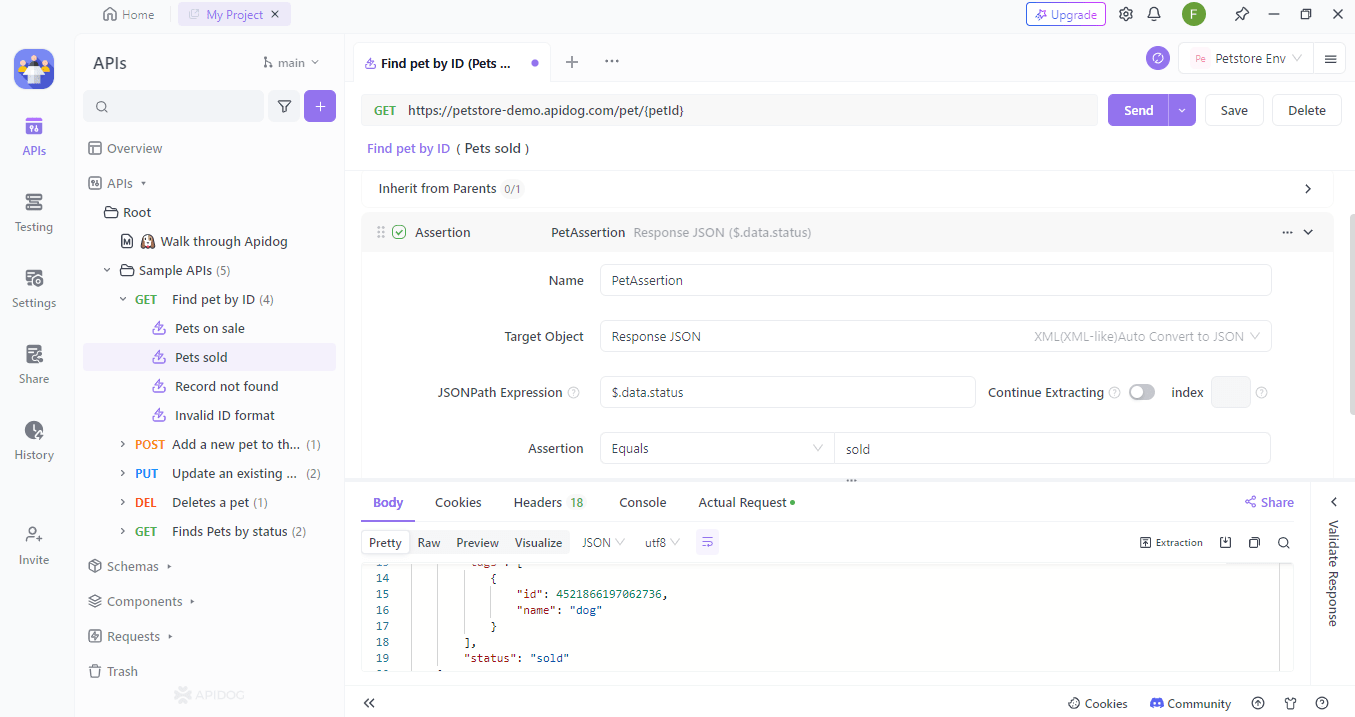The height and width of the screenshot is (717, 1355).
Task: Toggle the Assertion enabled checkmark
Action: [399, 232]
